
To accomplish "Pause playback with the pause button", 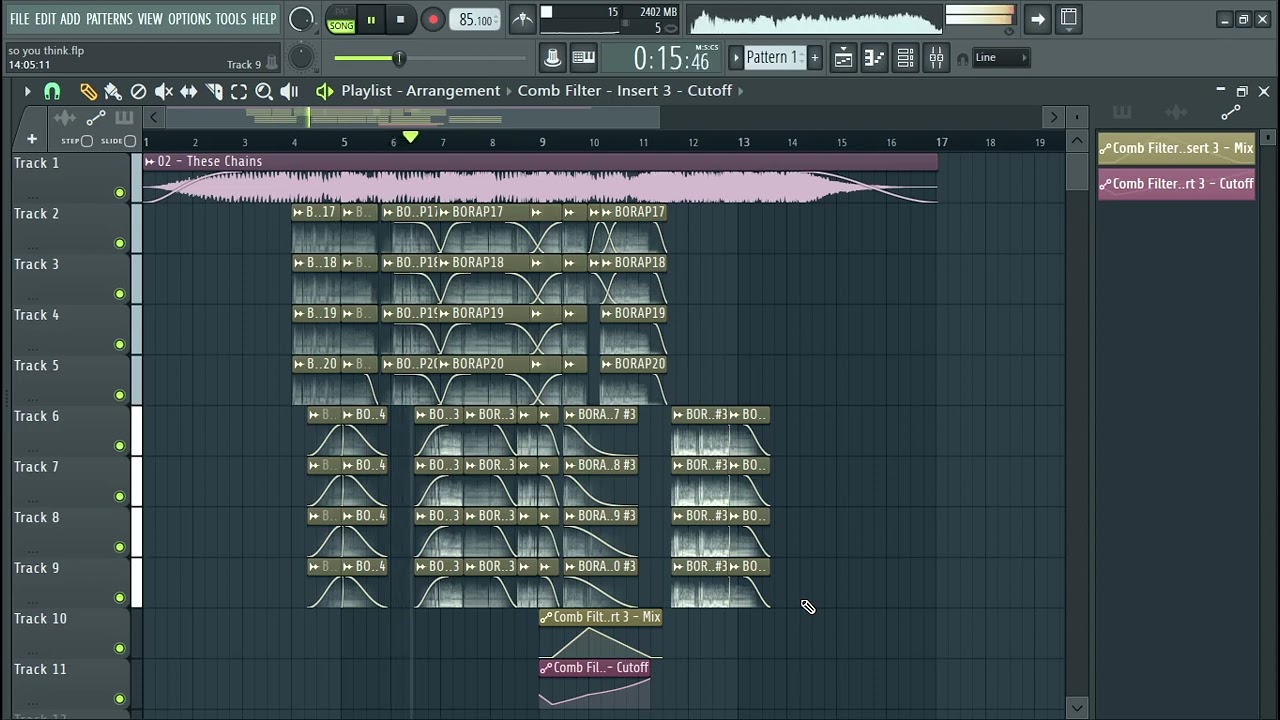I will pyautogui.click(x=371, y=19).
